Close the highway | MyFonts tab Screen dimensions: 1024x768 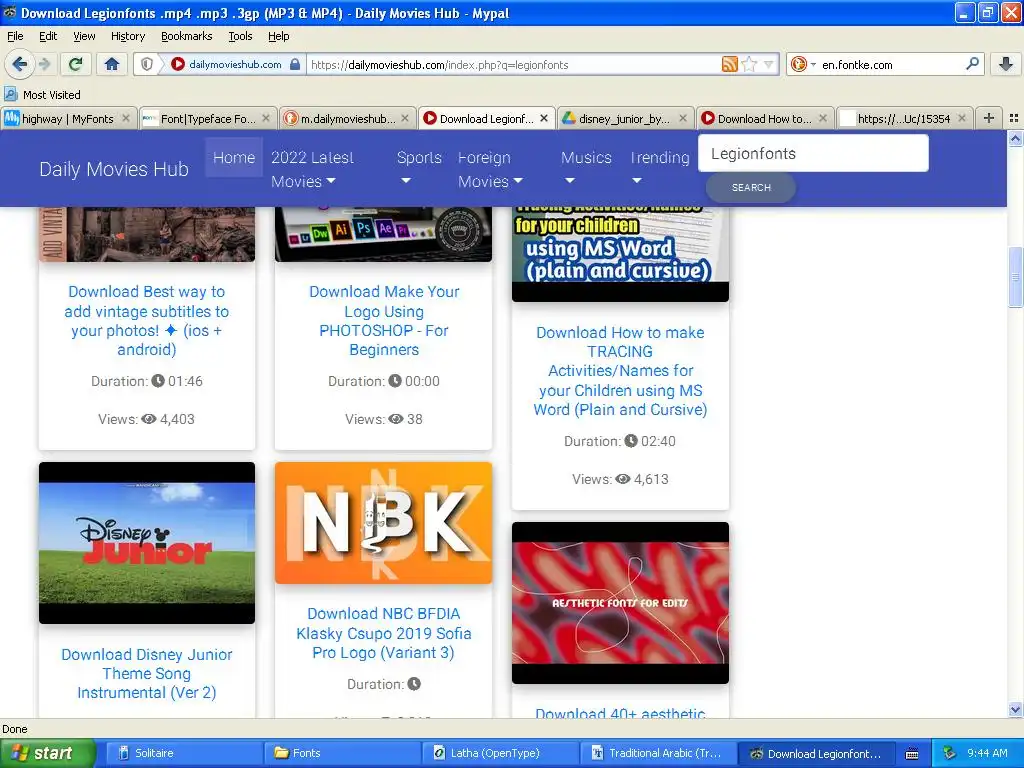126,118
